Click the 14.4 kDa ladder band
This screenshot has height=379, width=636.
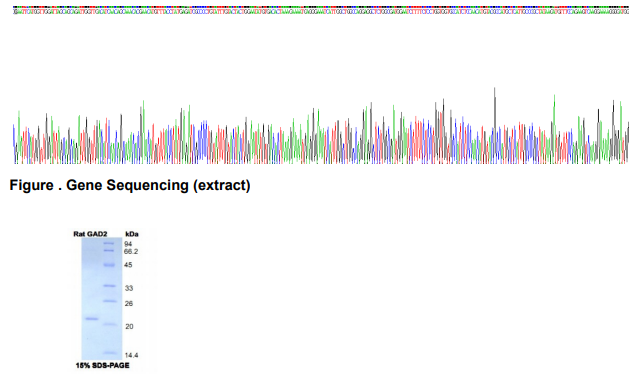click(110, 353)
